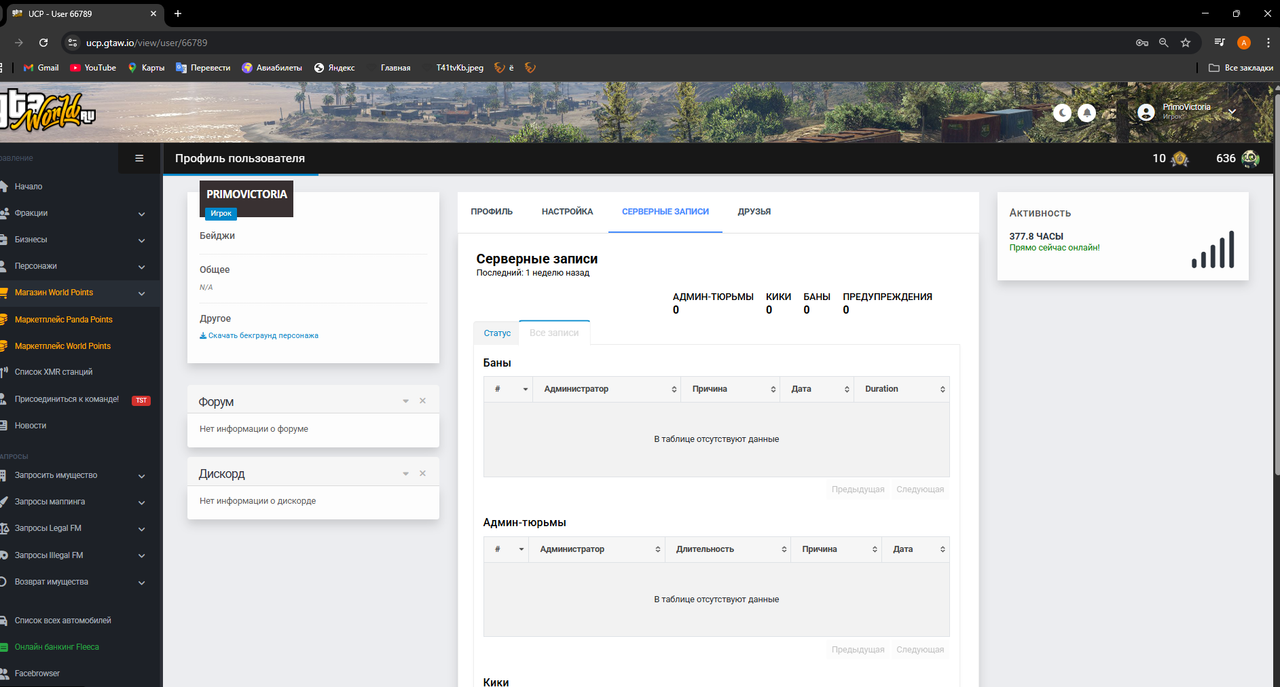The width and height of the screenshot is (1280, 687).
Task: Sort Баны table by # column
Action: (x=508, y=389)
